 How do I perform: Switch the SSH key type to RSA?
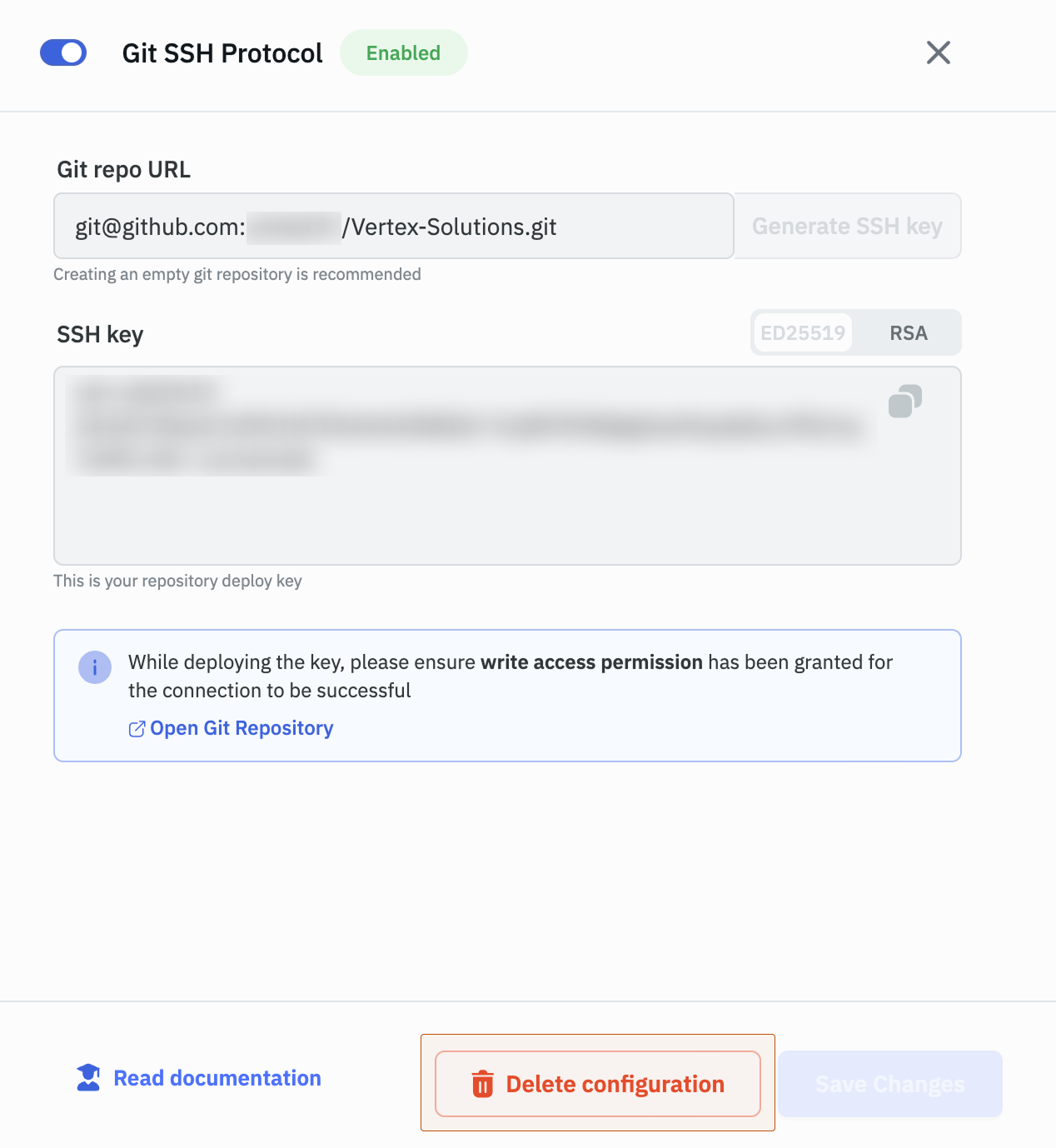pos(909,332)
